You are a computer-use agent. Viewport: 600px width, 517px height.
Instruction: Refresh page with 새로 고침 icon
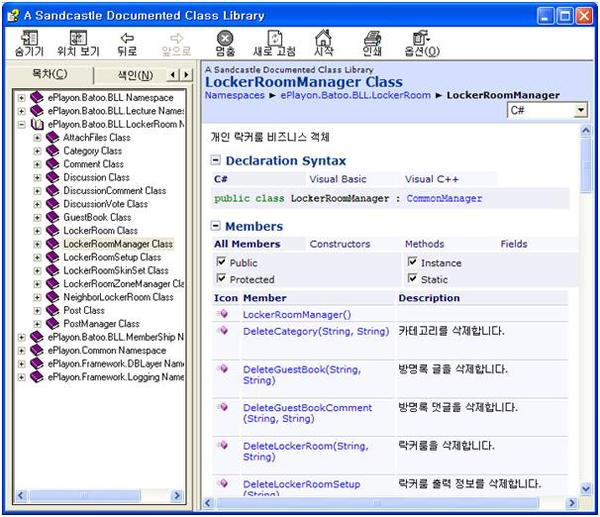pos(274,38)
